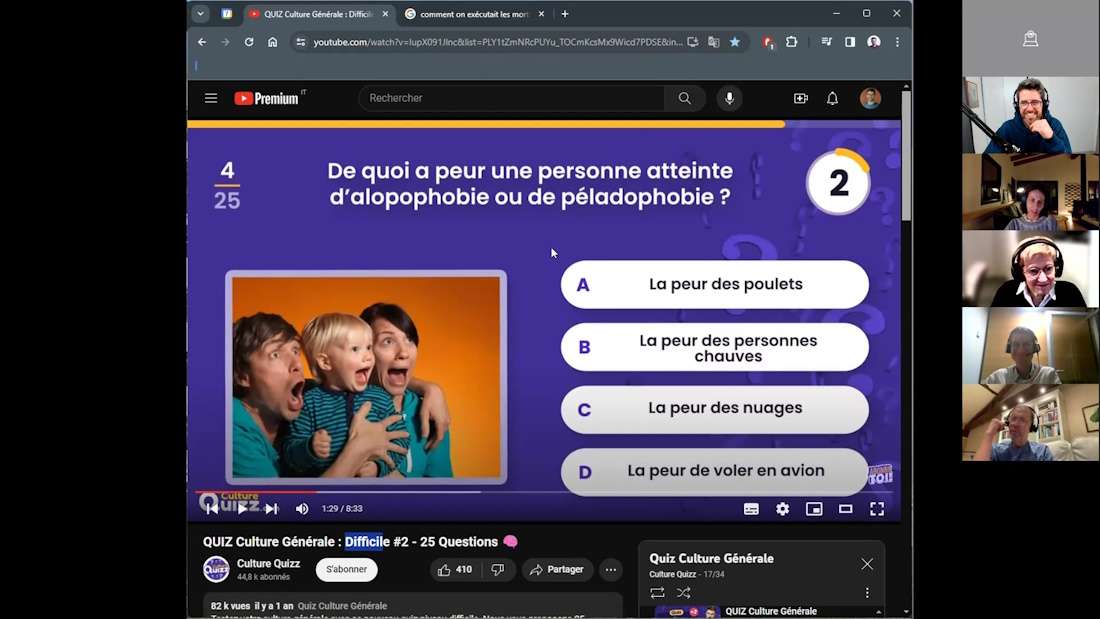
Task: Open the browser side panel
Action: pos(850,42)
